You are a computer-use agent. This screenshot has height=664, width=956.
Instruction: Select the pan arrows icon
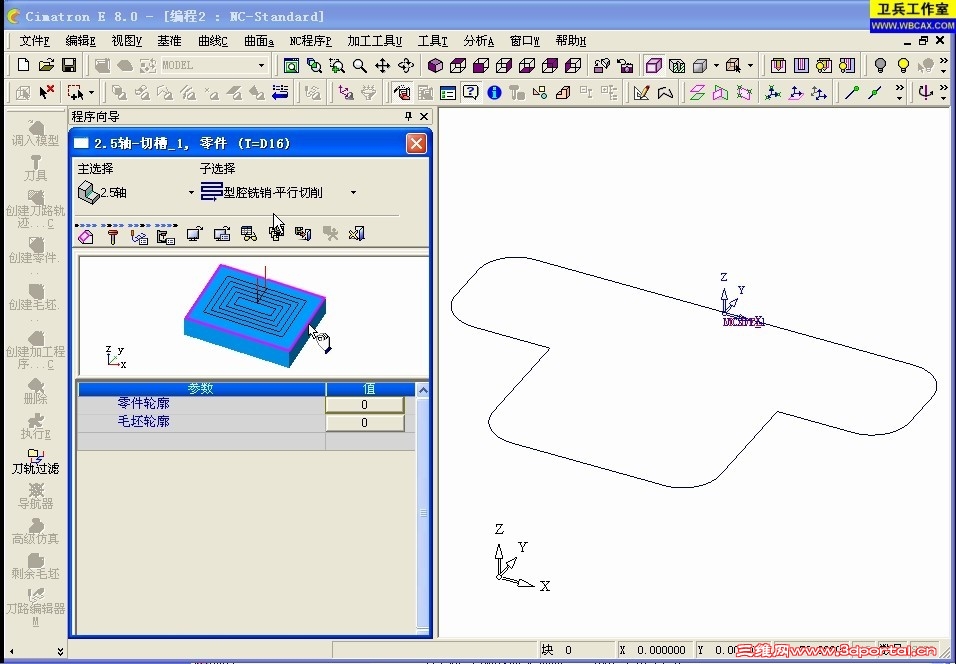tap(382, 65)
